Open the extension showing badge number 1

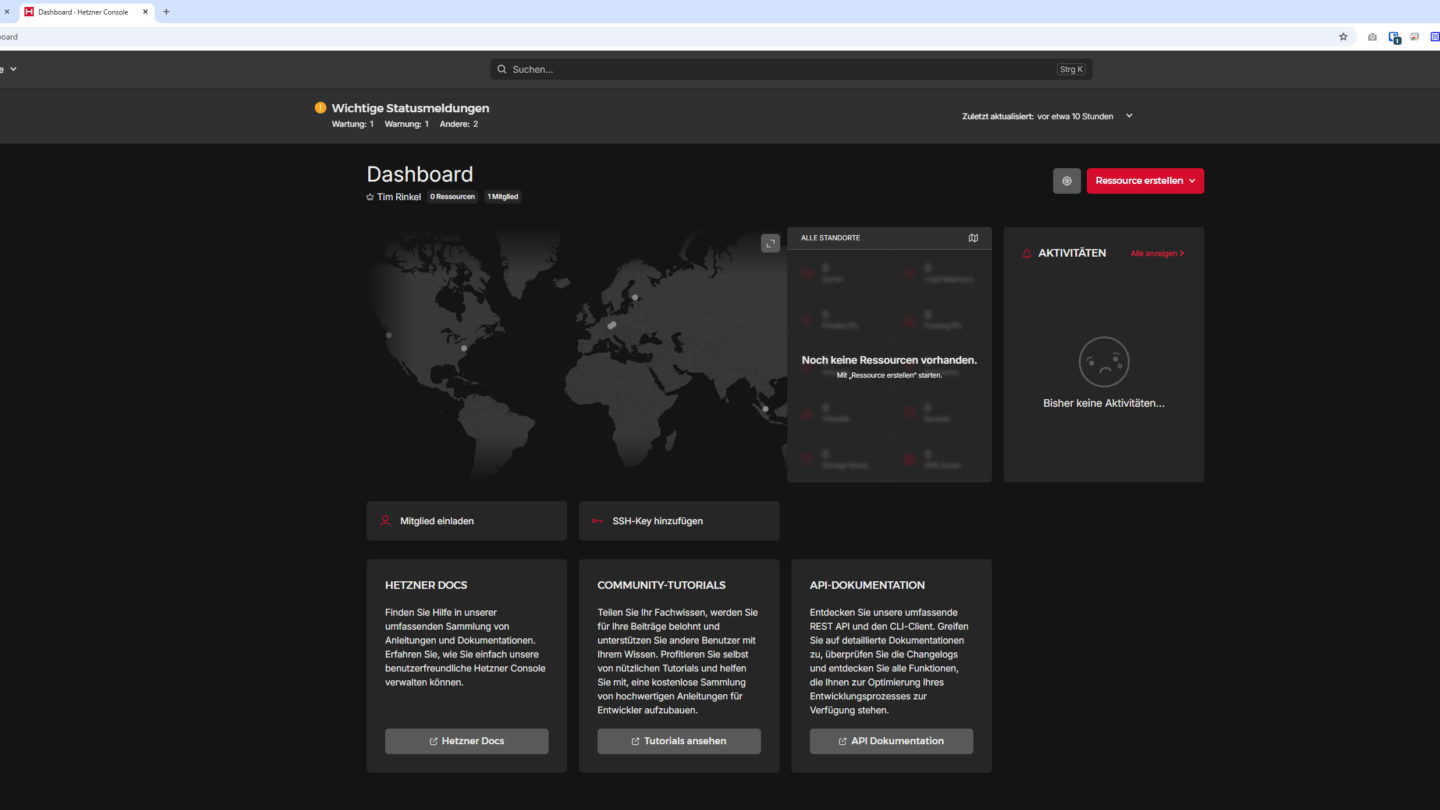click(x=1394, y=38)
